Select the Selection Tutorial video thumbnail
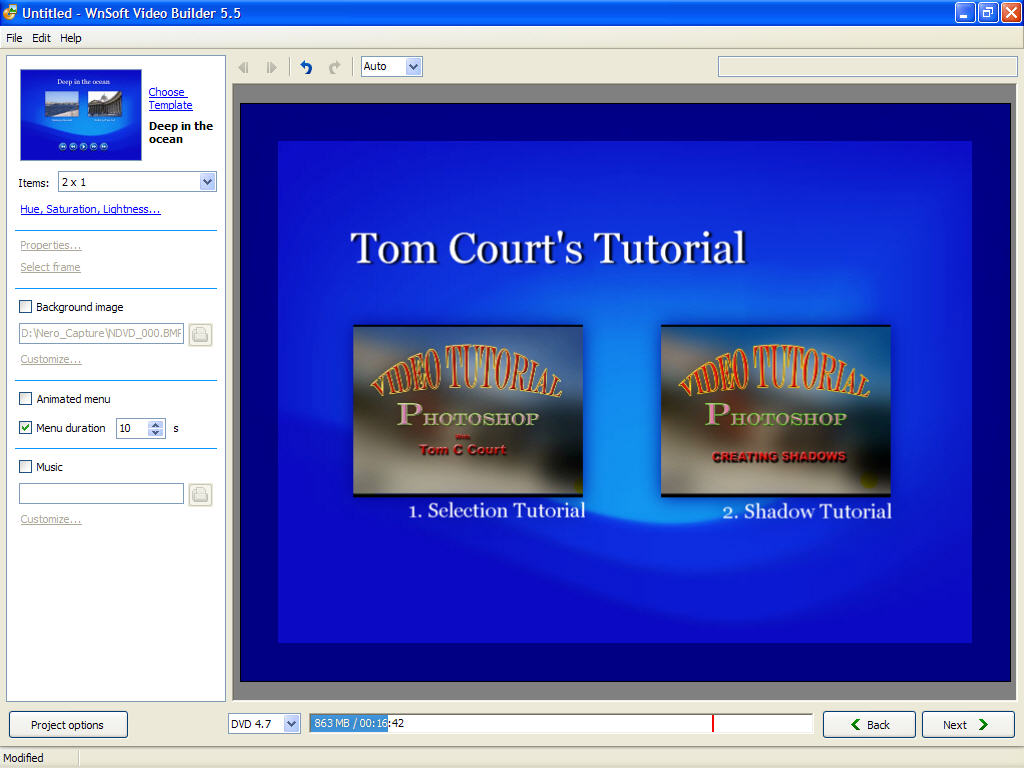 pos(468,411)
